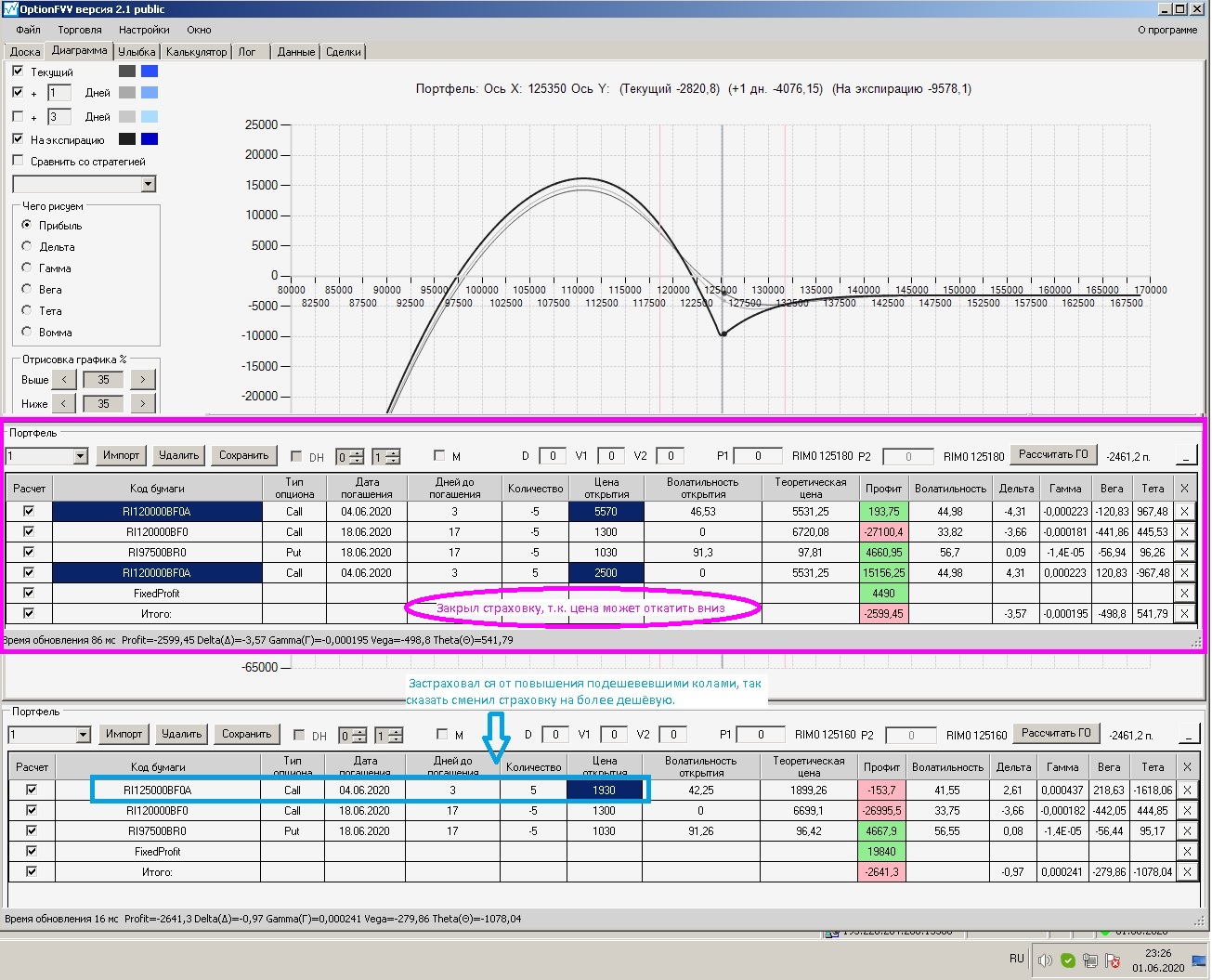Click green shield icon in system tray

(1068, 960)
